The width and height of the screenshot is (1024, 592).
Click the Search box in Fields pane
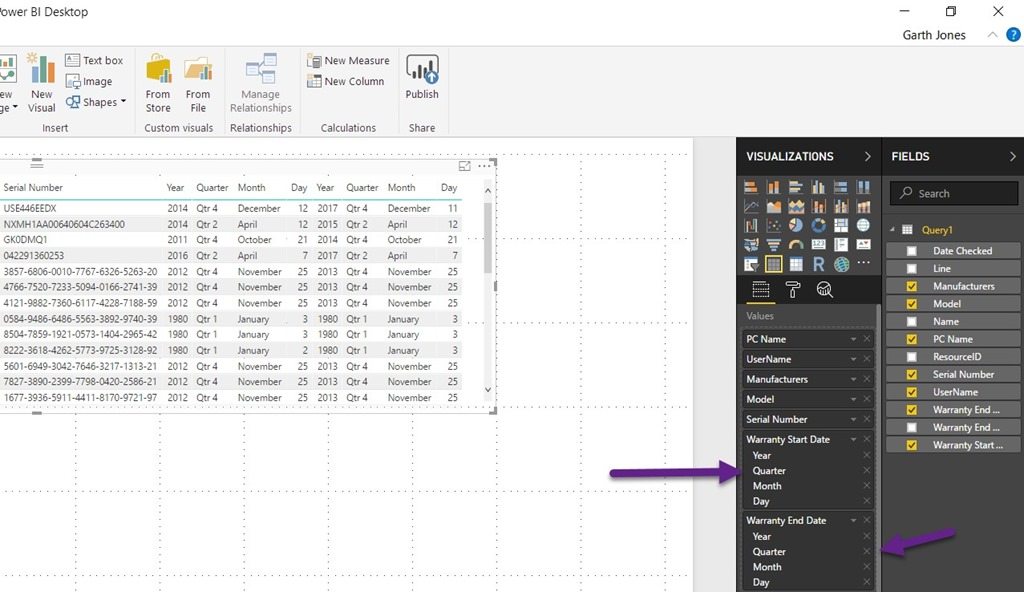[x=953, y=193]
